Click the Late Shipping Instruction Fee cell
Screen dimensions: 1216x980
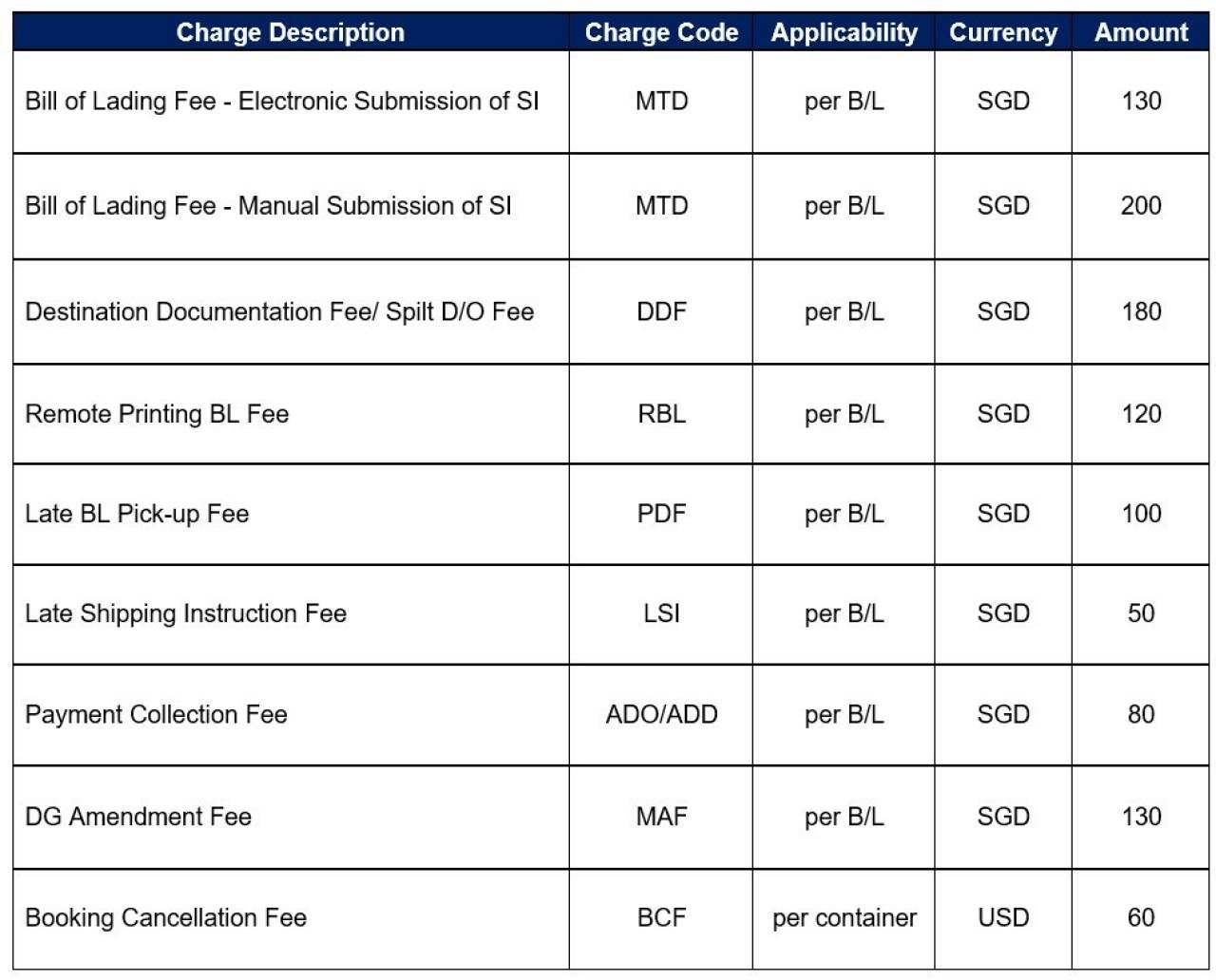pos(291,614)
